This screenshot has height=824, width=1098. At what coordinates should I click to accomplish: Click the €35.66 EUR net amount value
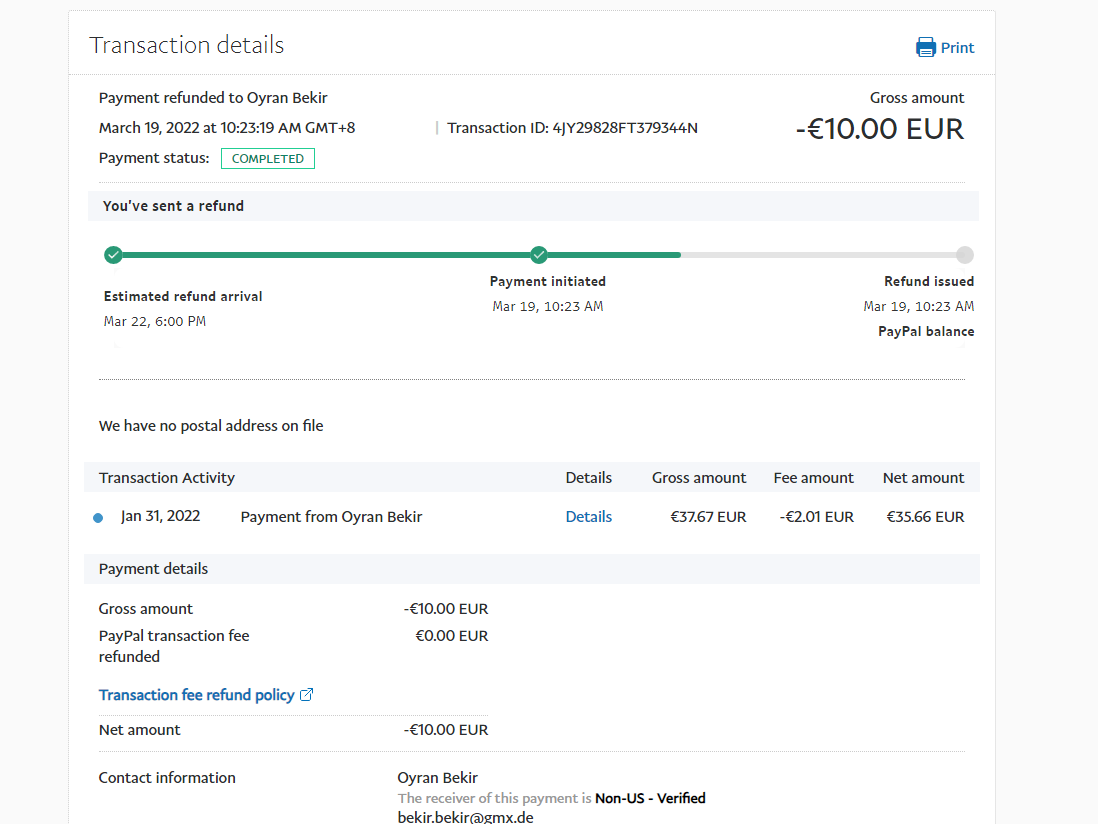tap(925, 517)
